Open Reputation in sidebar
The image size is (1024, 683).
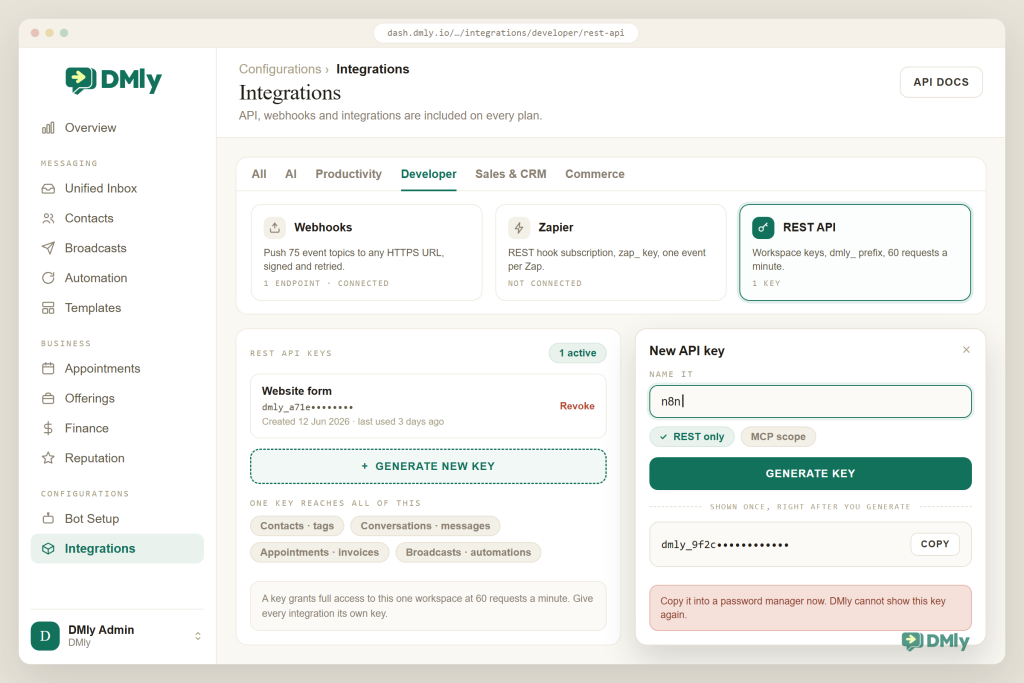(x=118, y=458)
